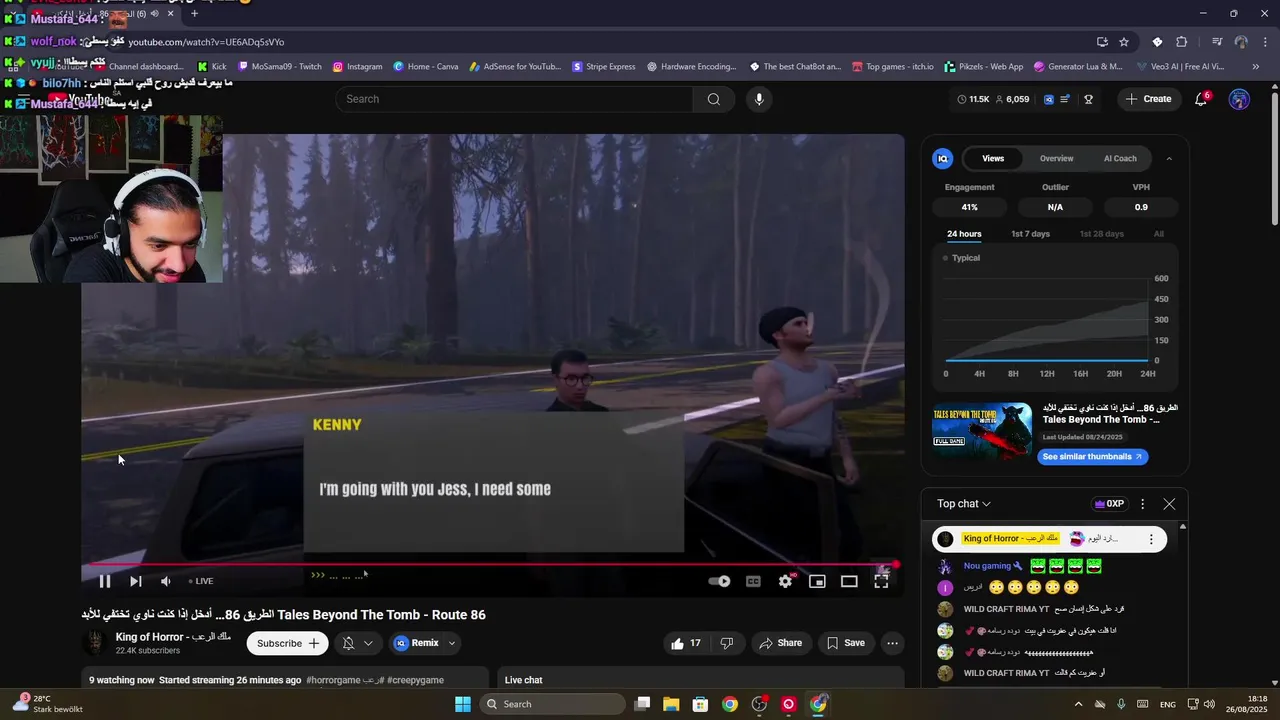Open live chat options menu beside the 0XP badge
The width and height of the screenshot is (1280, 720).
(x=1142, y=504)
